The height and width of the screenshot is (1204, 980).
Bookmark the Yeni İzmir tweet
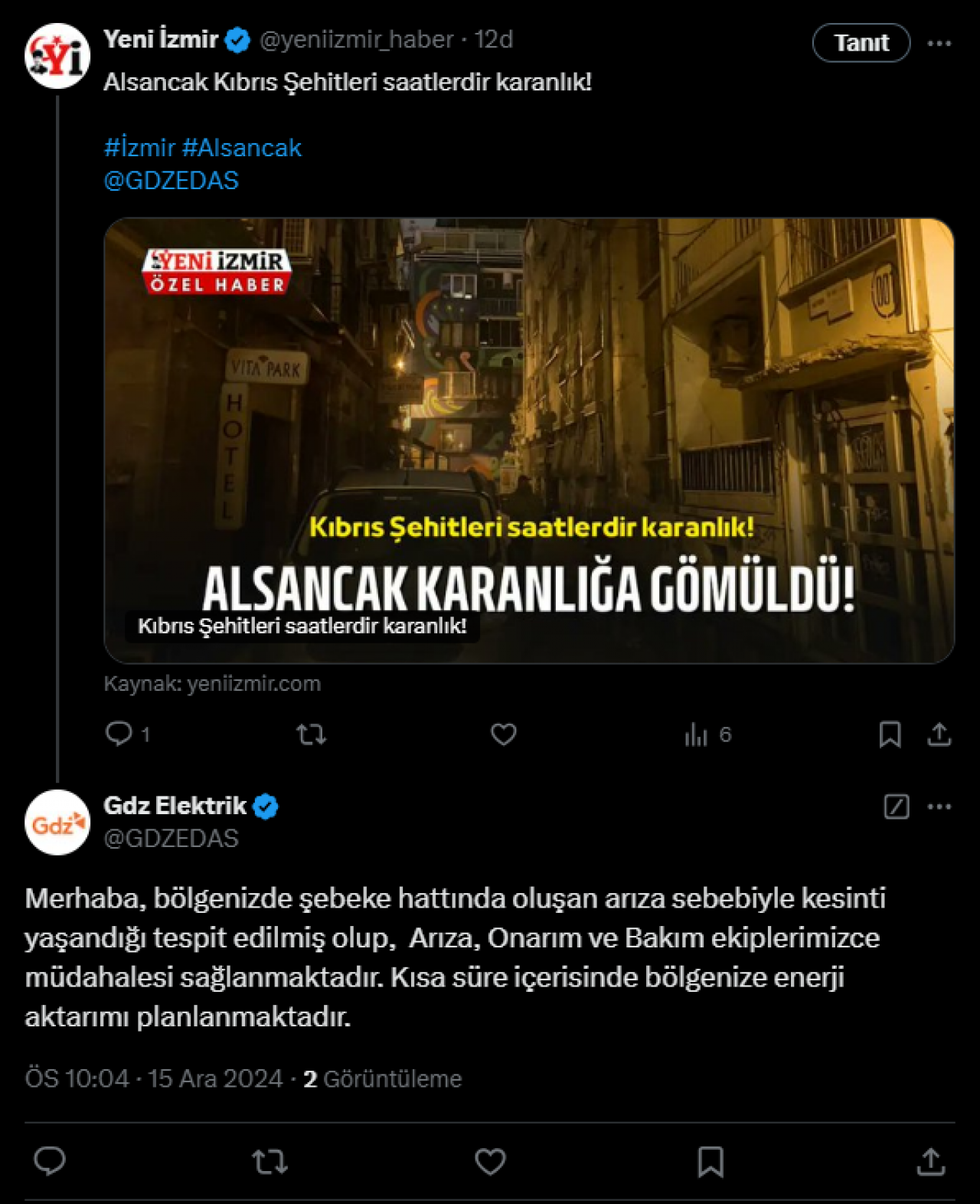click(890, 735)
